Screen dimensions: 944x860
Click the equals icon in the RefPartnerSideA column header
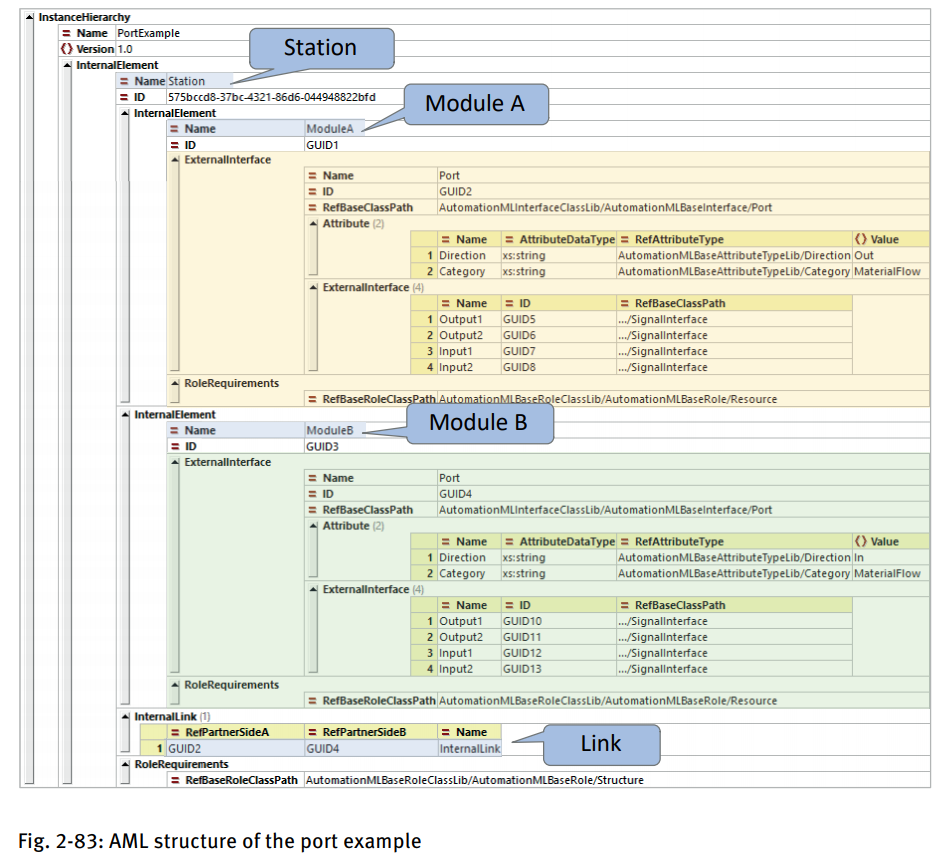[174, 732]
